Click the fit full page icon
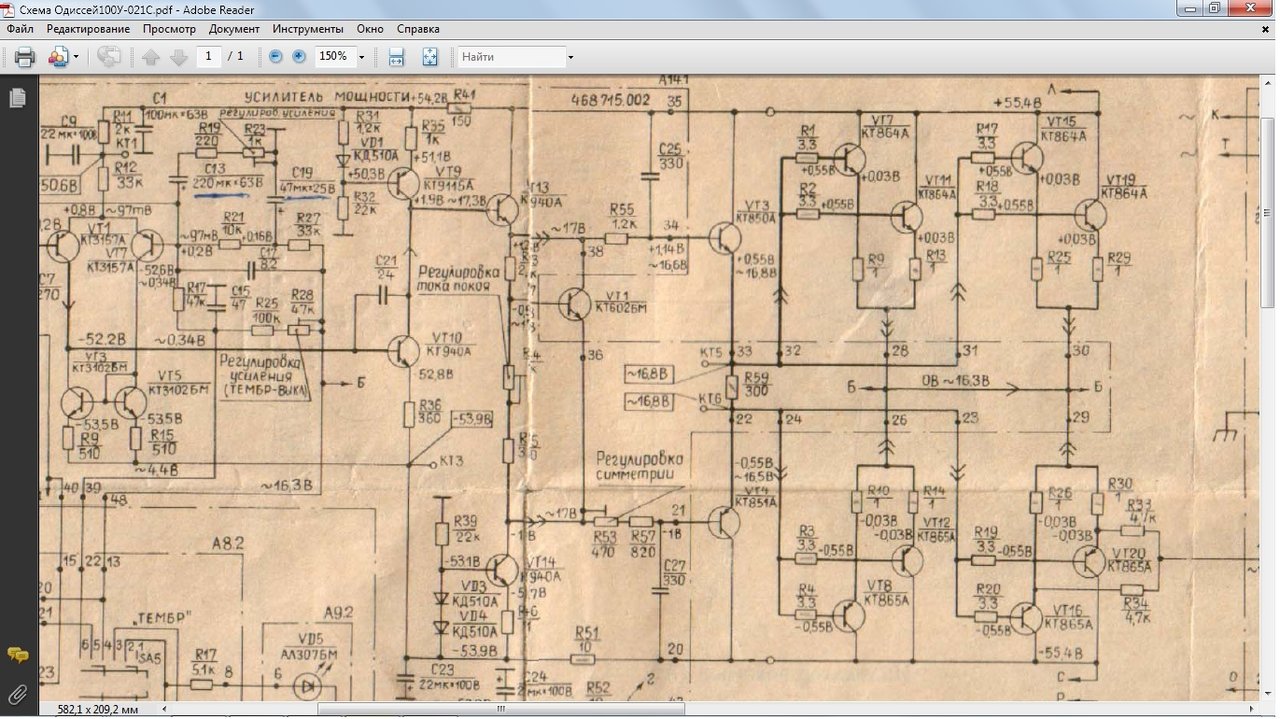The width and height of the screenshot is (1280, 719). [x=430, y=57]
